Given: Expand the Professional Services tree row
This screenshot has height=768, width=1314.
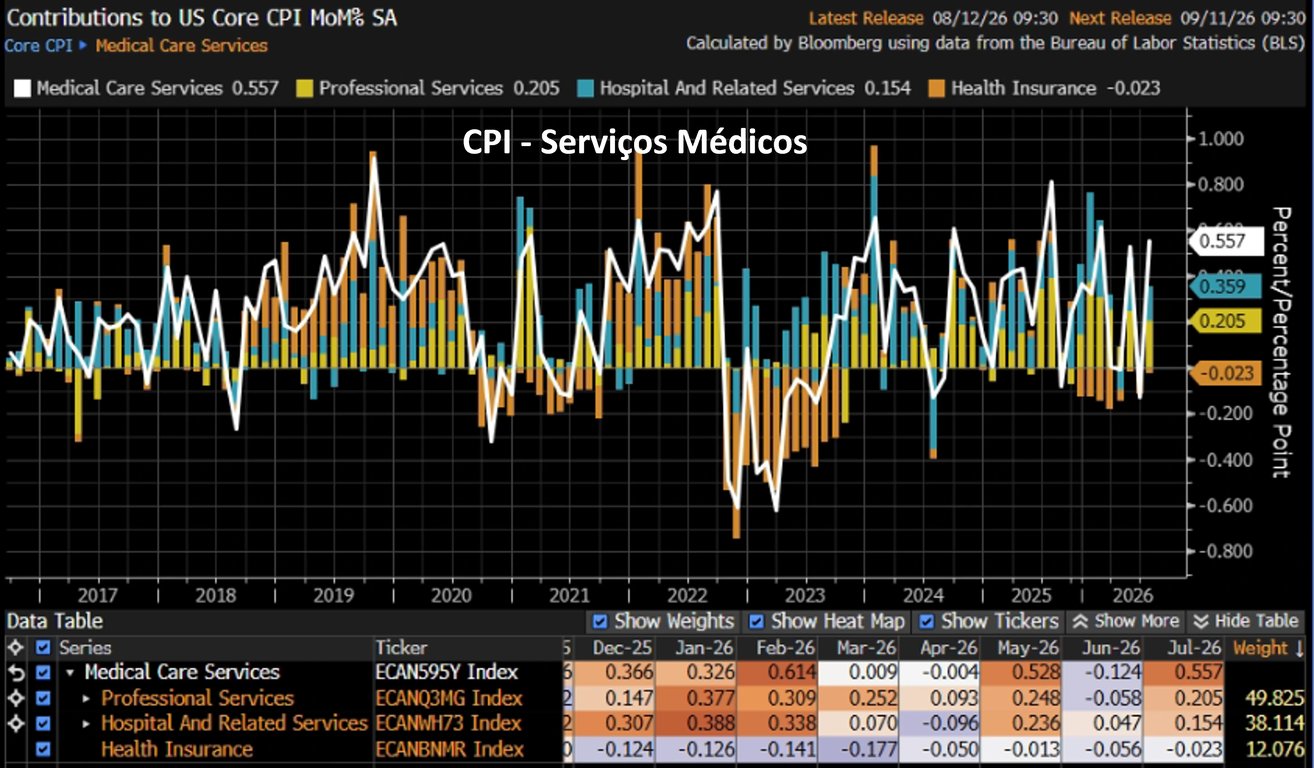Looking at the screenshot, I should 87,698.
